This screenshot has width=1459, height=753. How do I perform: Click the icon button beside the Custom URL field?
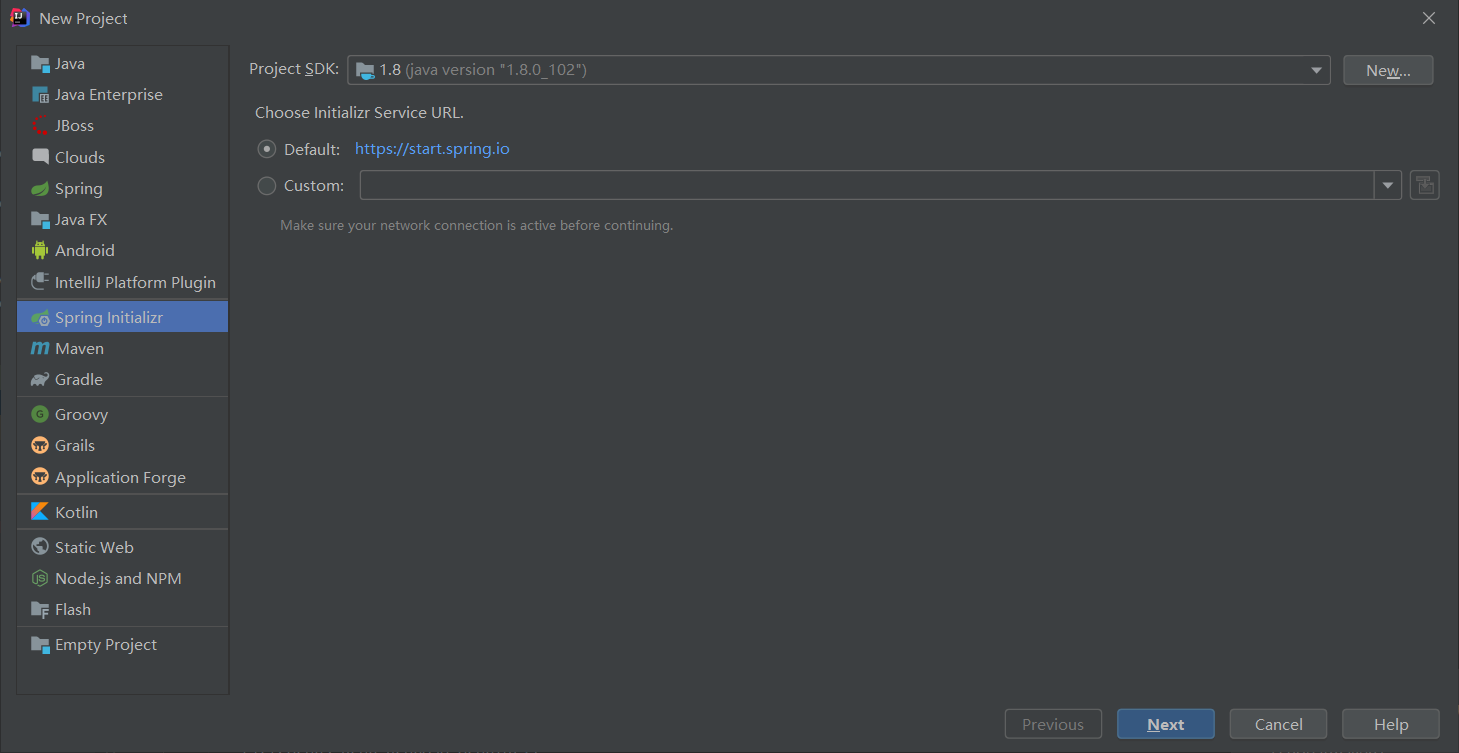pos(1425,185)
